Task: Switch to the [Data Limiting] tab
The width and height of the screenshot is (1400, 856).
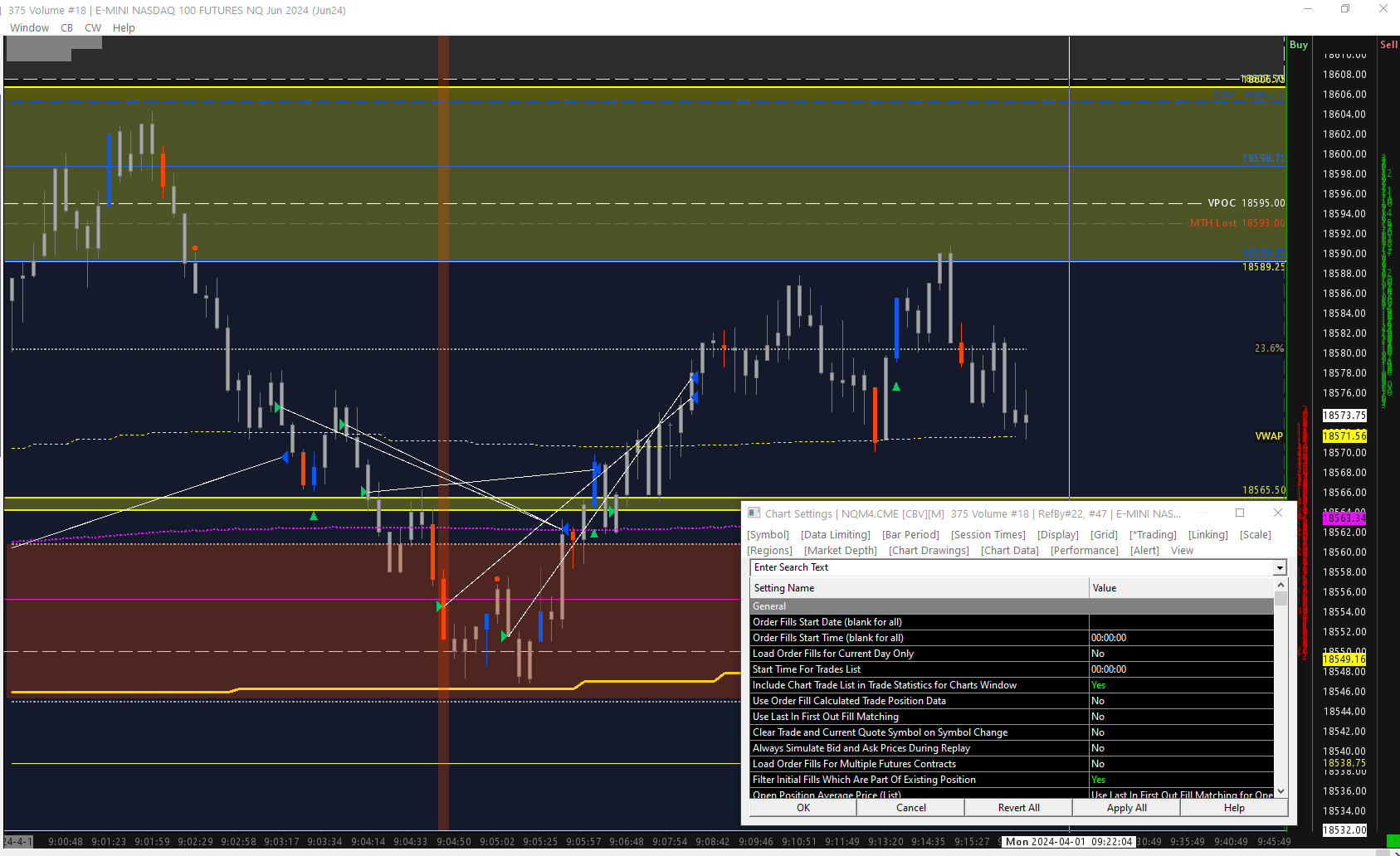Action: 836,535
